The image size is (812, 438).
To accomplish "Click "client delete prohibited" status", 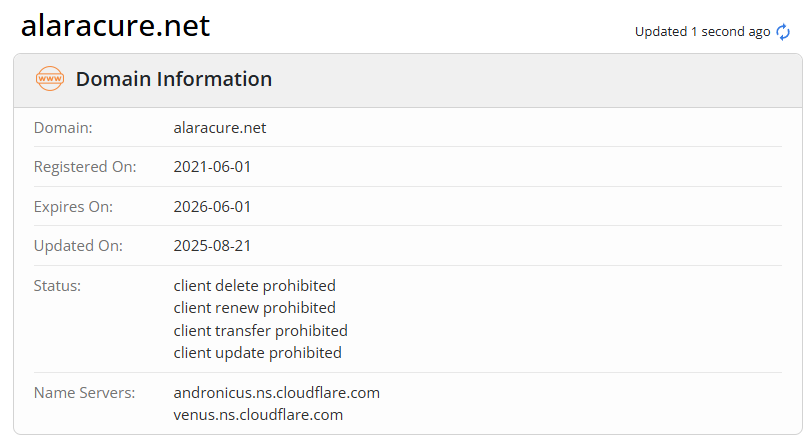I will [x=254, y=286].
